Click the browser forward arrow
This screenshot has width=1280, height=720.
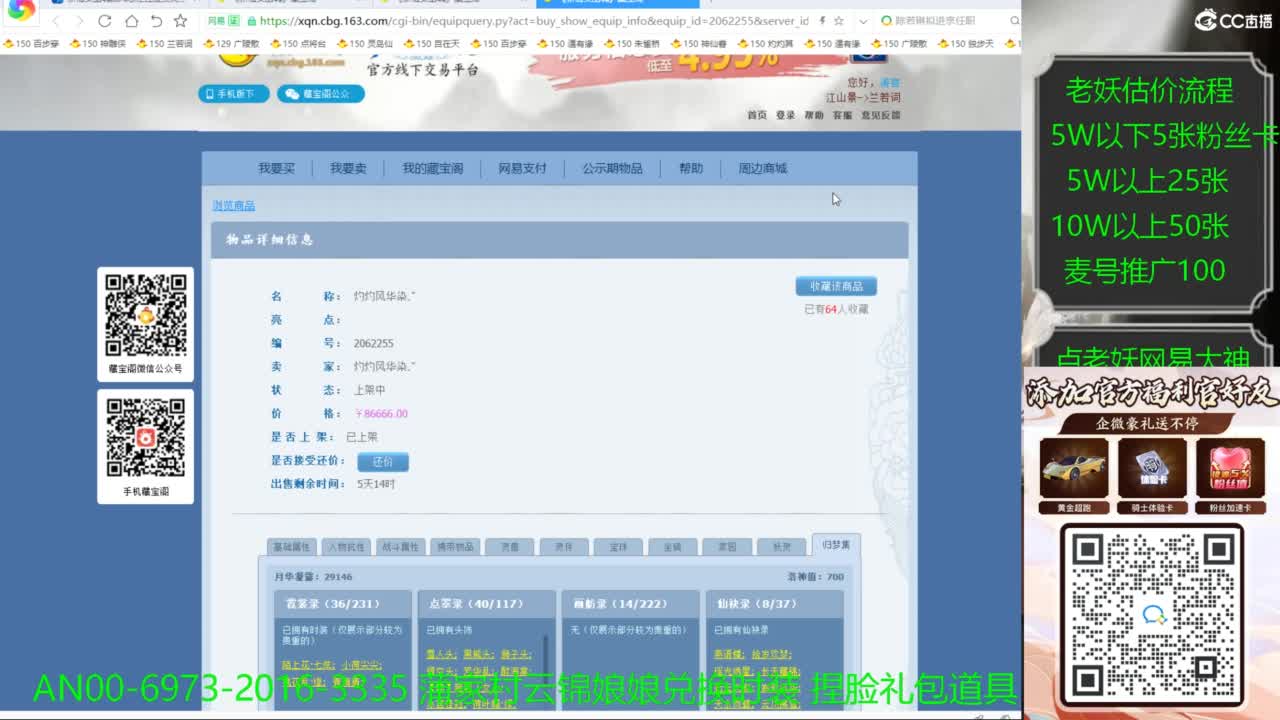79,21
